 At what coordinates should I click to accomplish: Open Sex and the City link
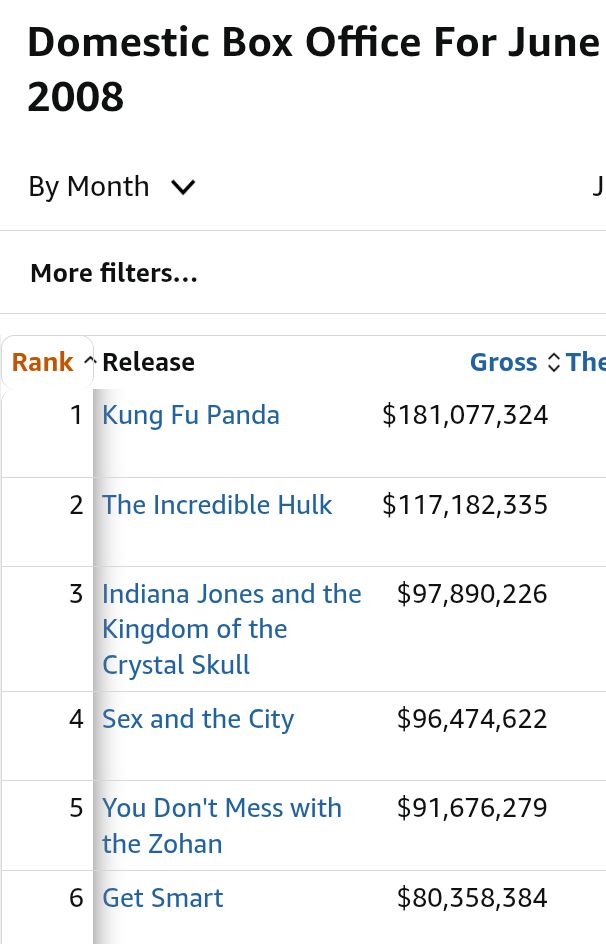pyautogui.click(x=198, y=719)
